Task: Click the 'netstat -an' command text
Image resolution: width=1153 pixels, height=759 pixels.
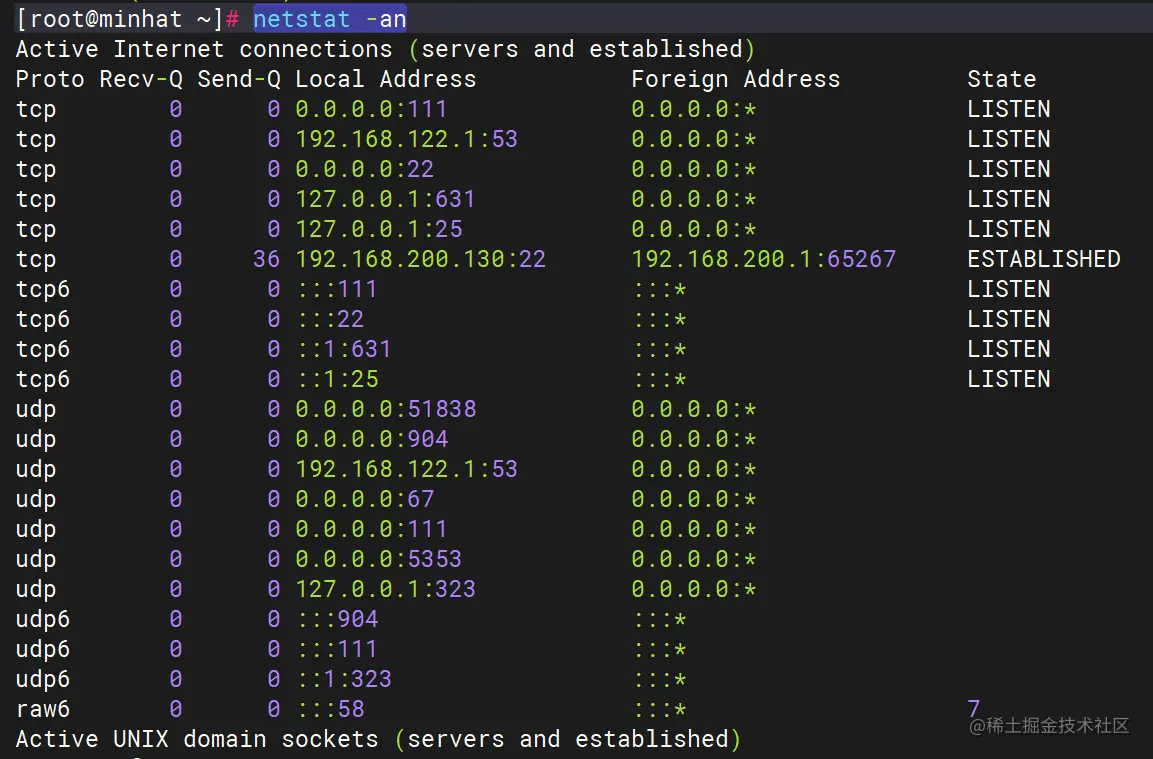Action: click(x=329, y=18)
